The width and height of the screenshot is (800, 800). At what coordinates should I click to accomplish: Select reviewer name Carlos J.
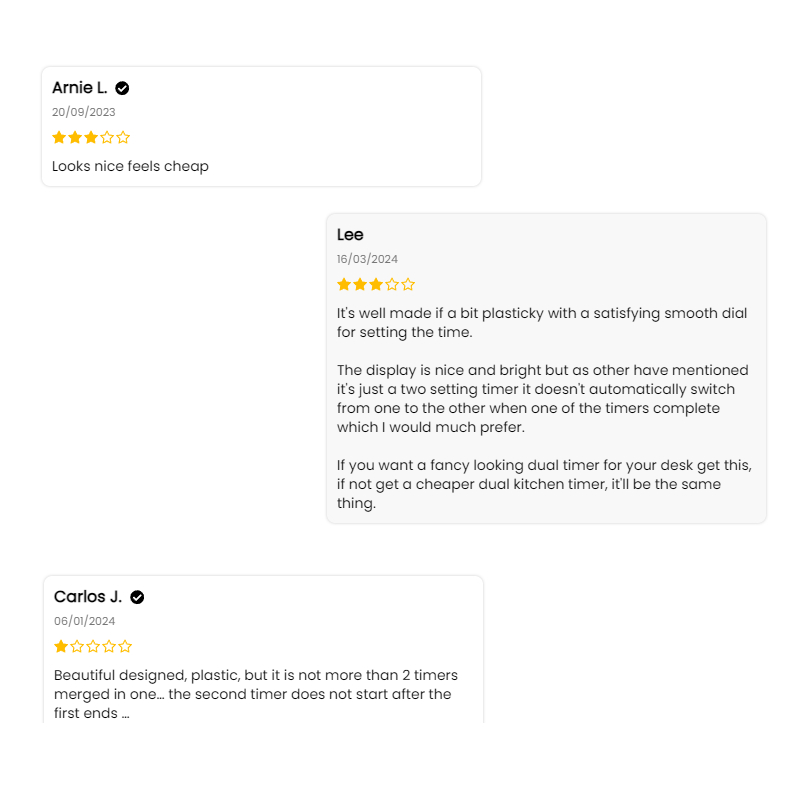coord(88,596)
